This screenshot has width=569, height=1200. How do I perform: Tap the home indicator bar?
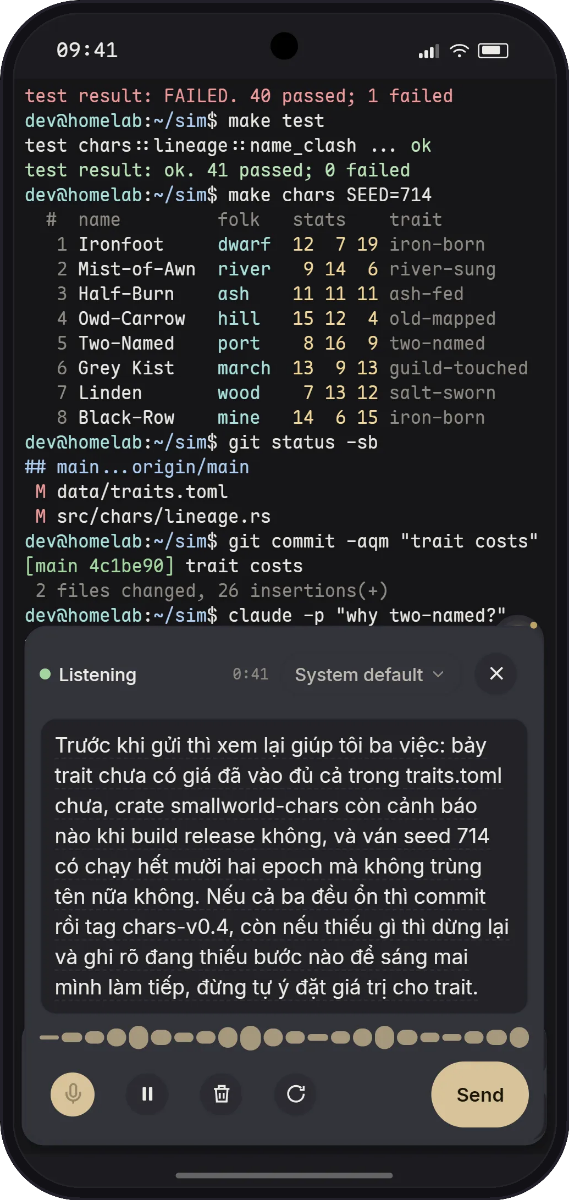point(284,1176)
